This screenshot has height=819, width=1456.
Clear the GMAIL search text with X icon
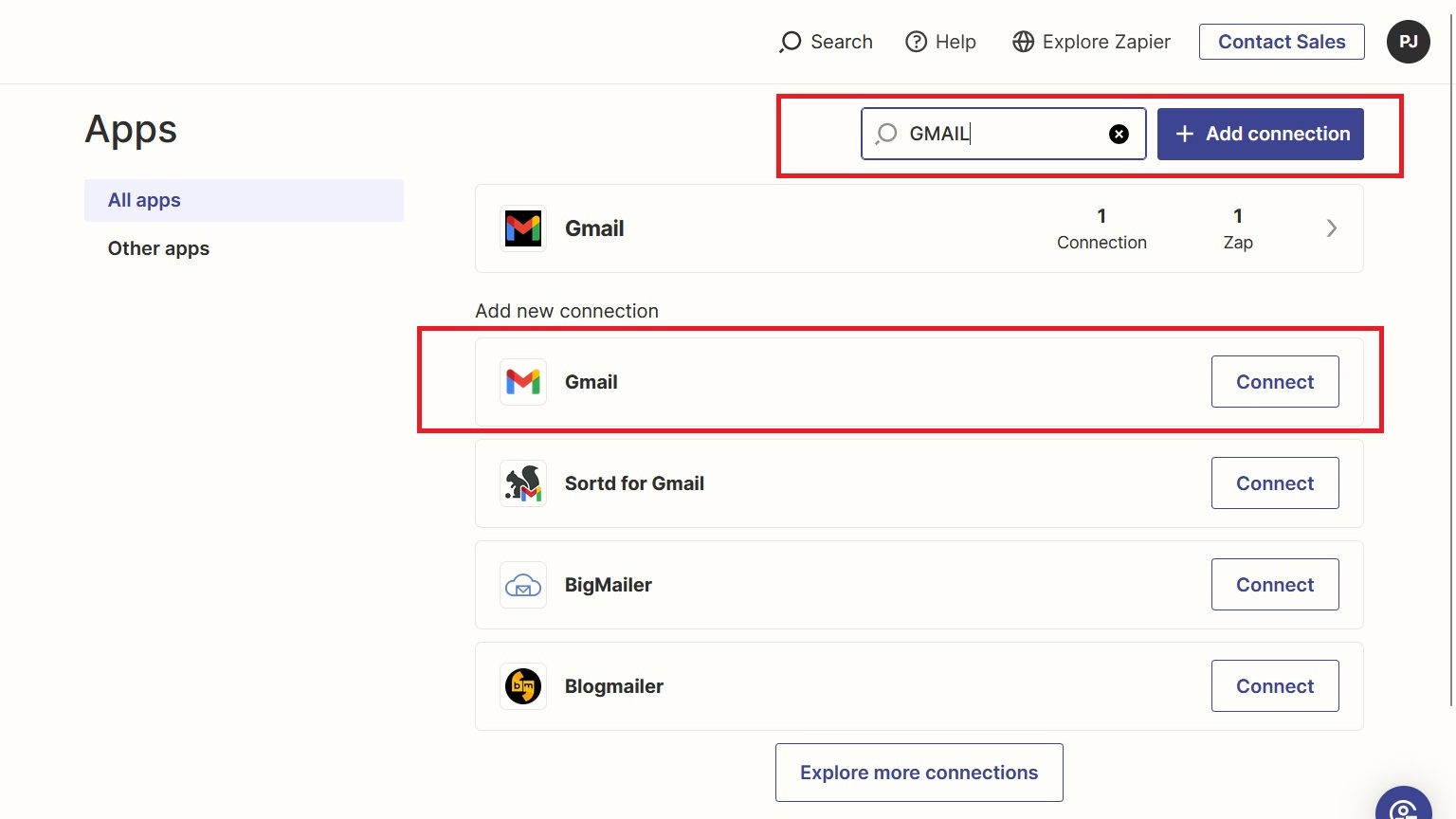1119,134
